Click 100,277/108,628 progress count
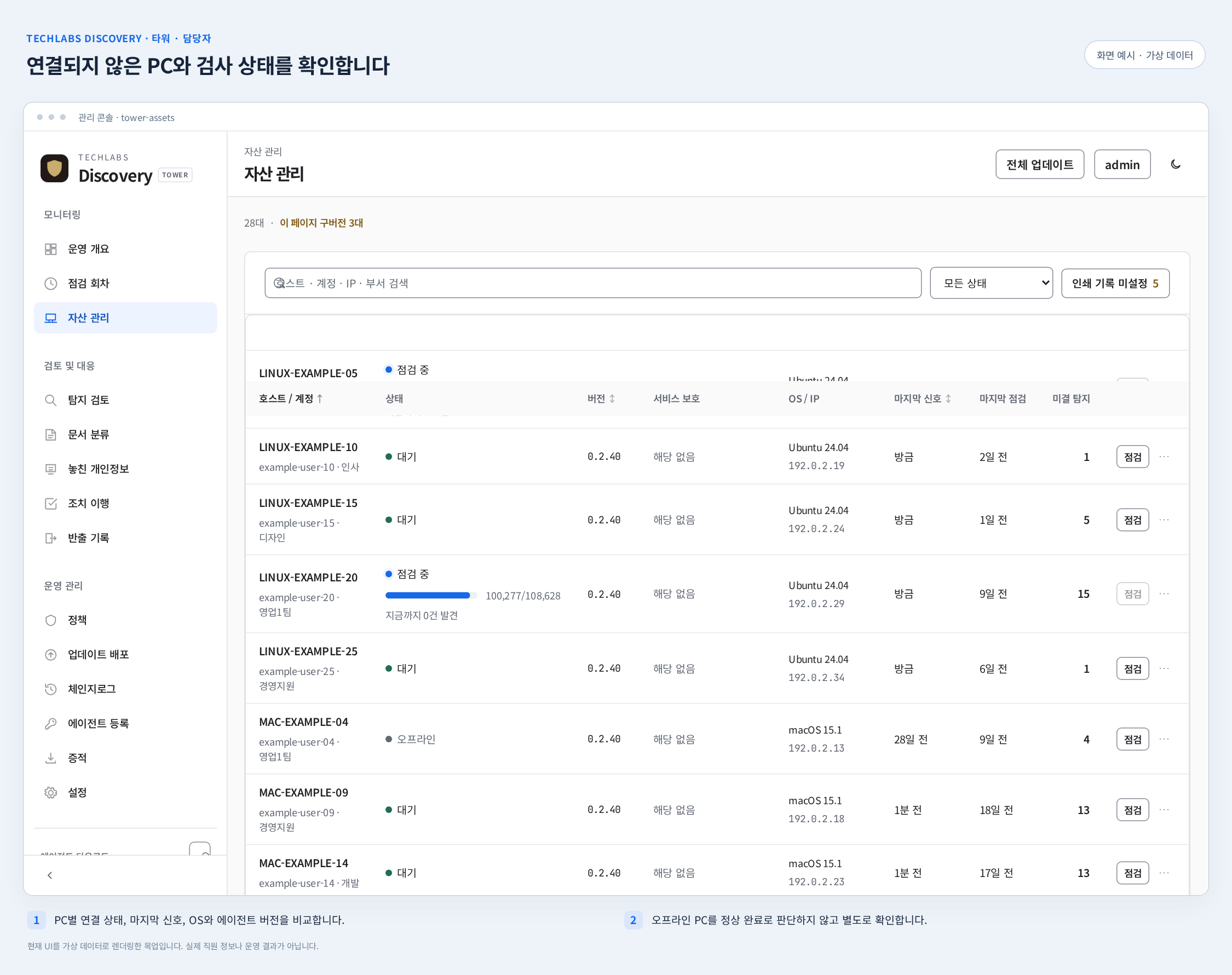Viewport: 1232px width, 975px height. (523, 596)
